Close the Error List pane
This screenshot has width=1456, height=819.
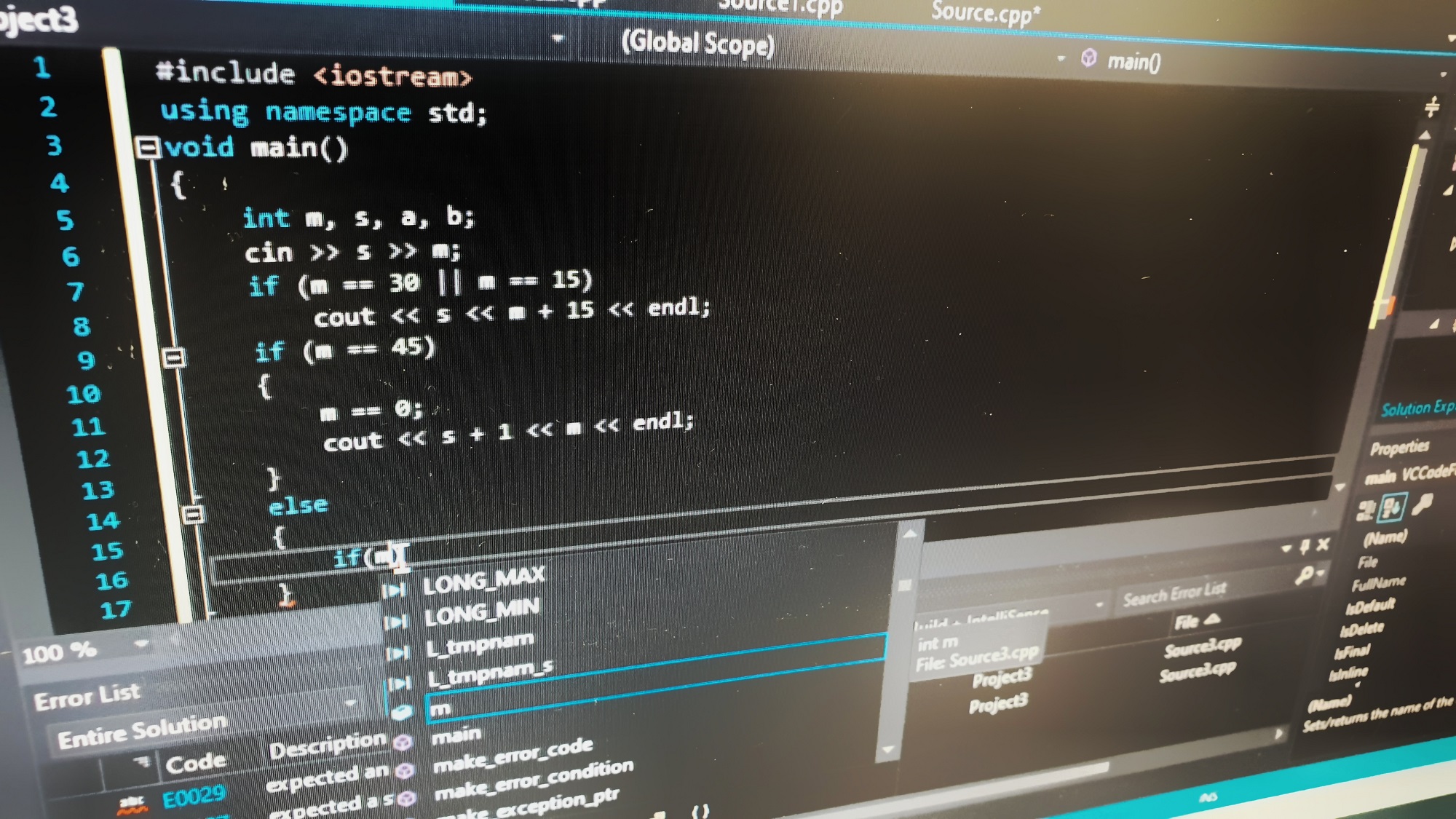coord(1324,544)
